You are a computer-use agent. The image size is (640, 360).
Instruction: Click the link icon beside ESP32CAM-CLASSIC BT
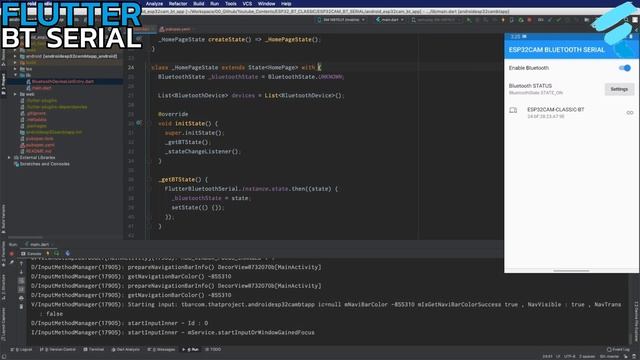point(630,113)
